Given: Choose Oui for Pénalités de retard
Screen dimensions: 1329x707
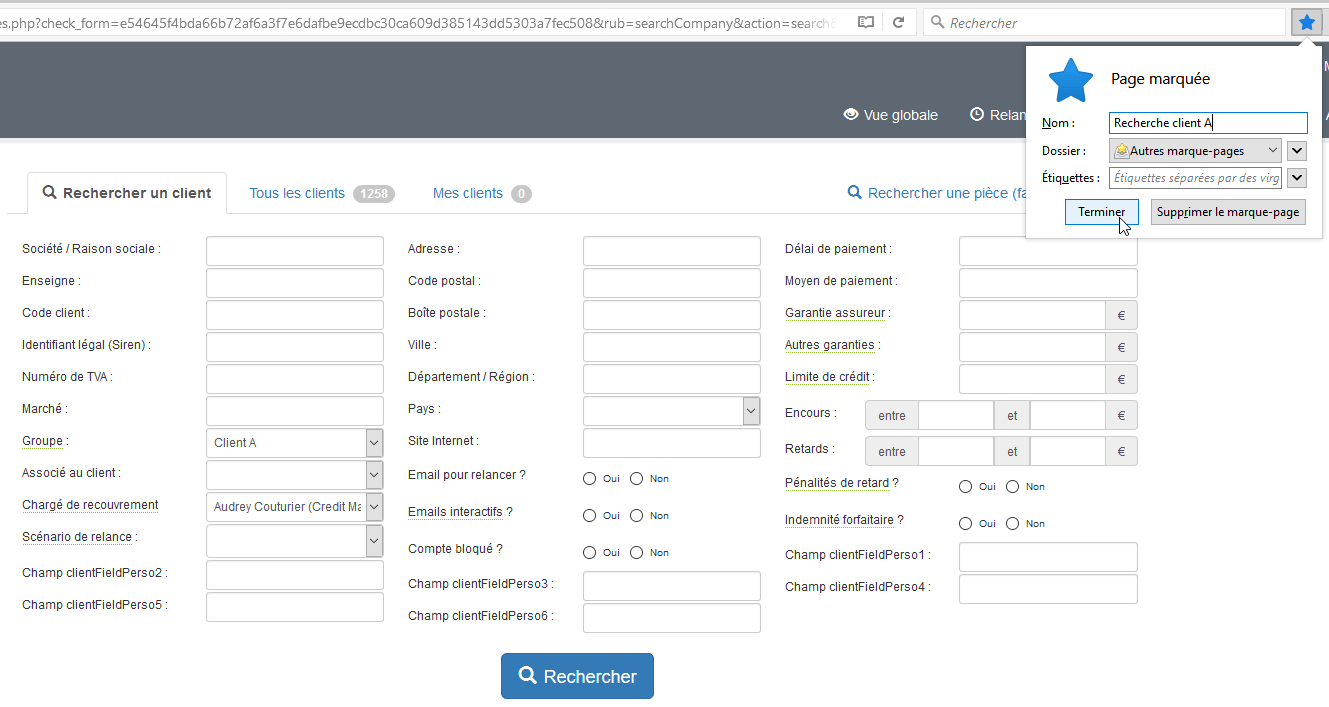Looking at the screenshot, I should click(x=965, y=487).
